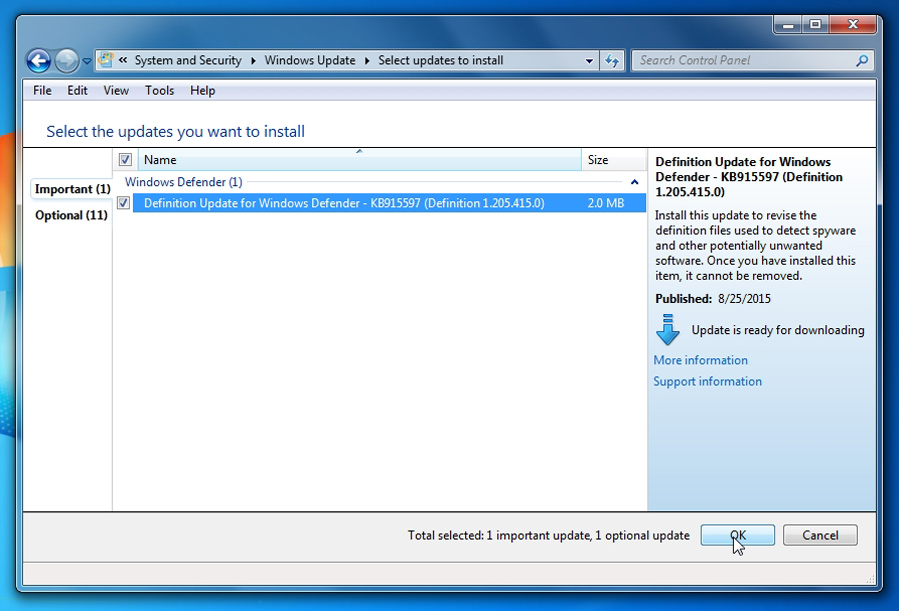Collapse the Windows Defender group chevron
Image resolution: width=899 pixels, height=611 pixels.
(634, 182)
